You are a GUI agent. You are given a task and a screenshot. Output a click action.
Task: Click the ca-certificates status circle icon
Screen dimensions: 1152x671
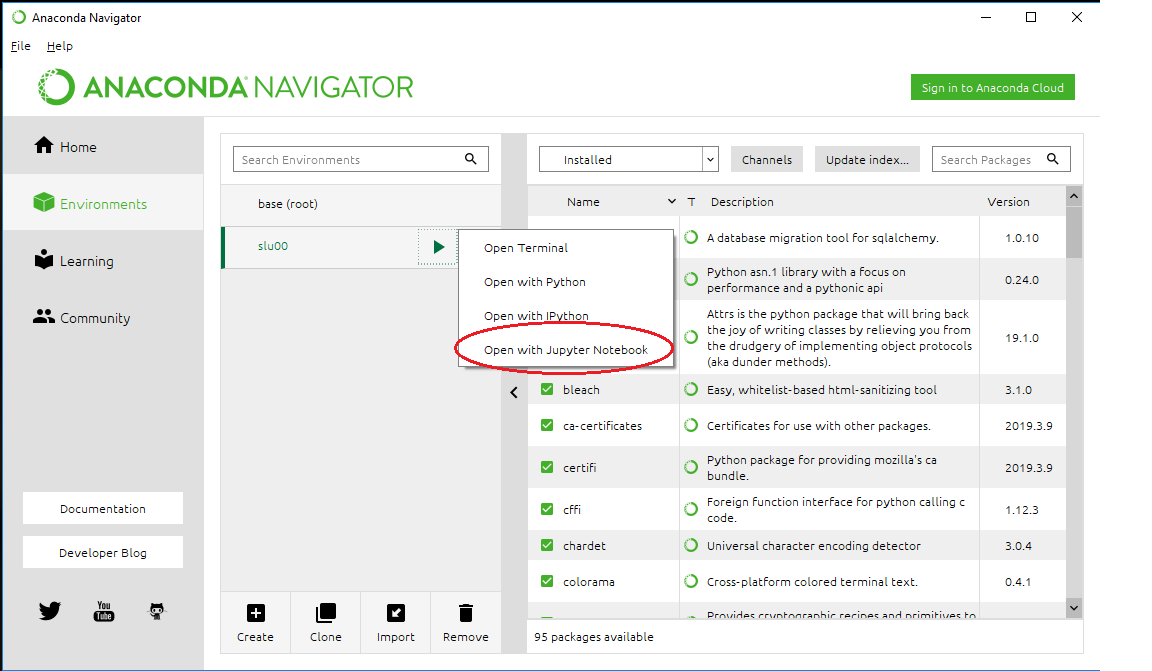(x=691, y=425)
